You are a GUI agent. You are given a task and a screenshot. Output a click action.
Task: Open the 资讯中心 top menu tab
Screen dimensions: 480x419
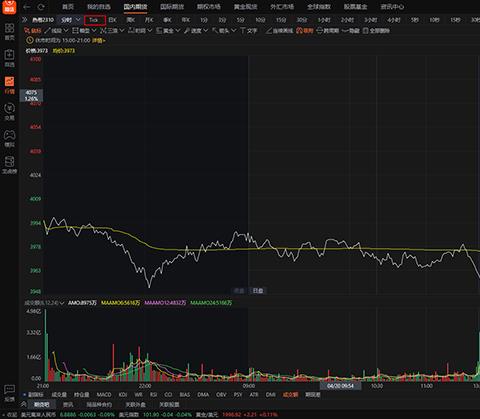[x=392, y=7]
